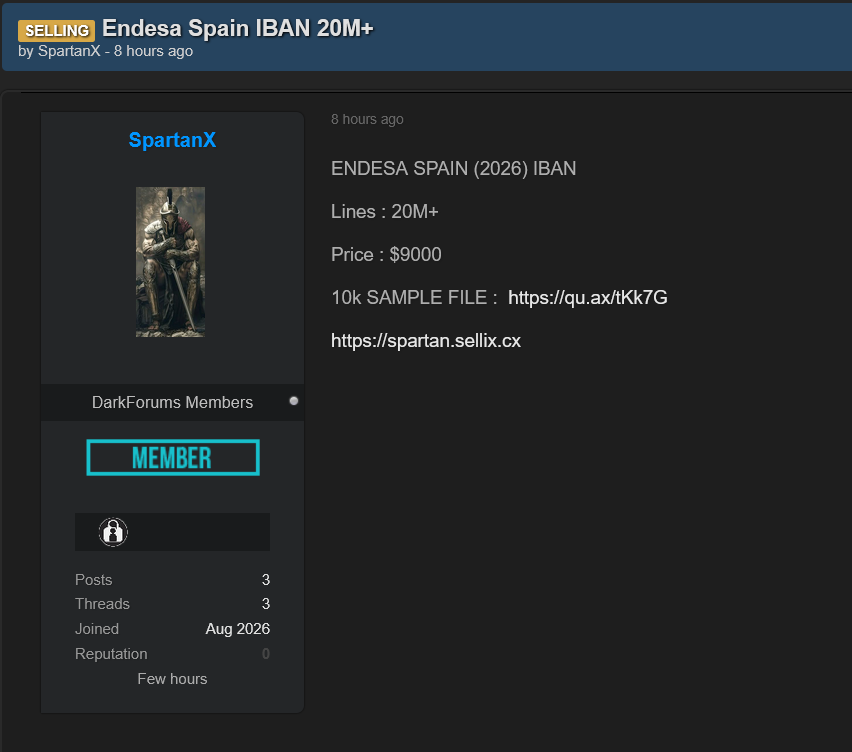This screenshot has width=852, height=752.
Task: Select the 'ENDESA SPAIN (2026) IBAN' line
Action: (454, 168)
